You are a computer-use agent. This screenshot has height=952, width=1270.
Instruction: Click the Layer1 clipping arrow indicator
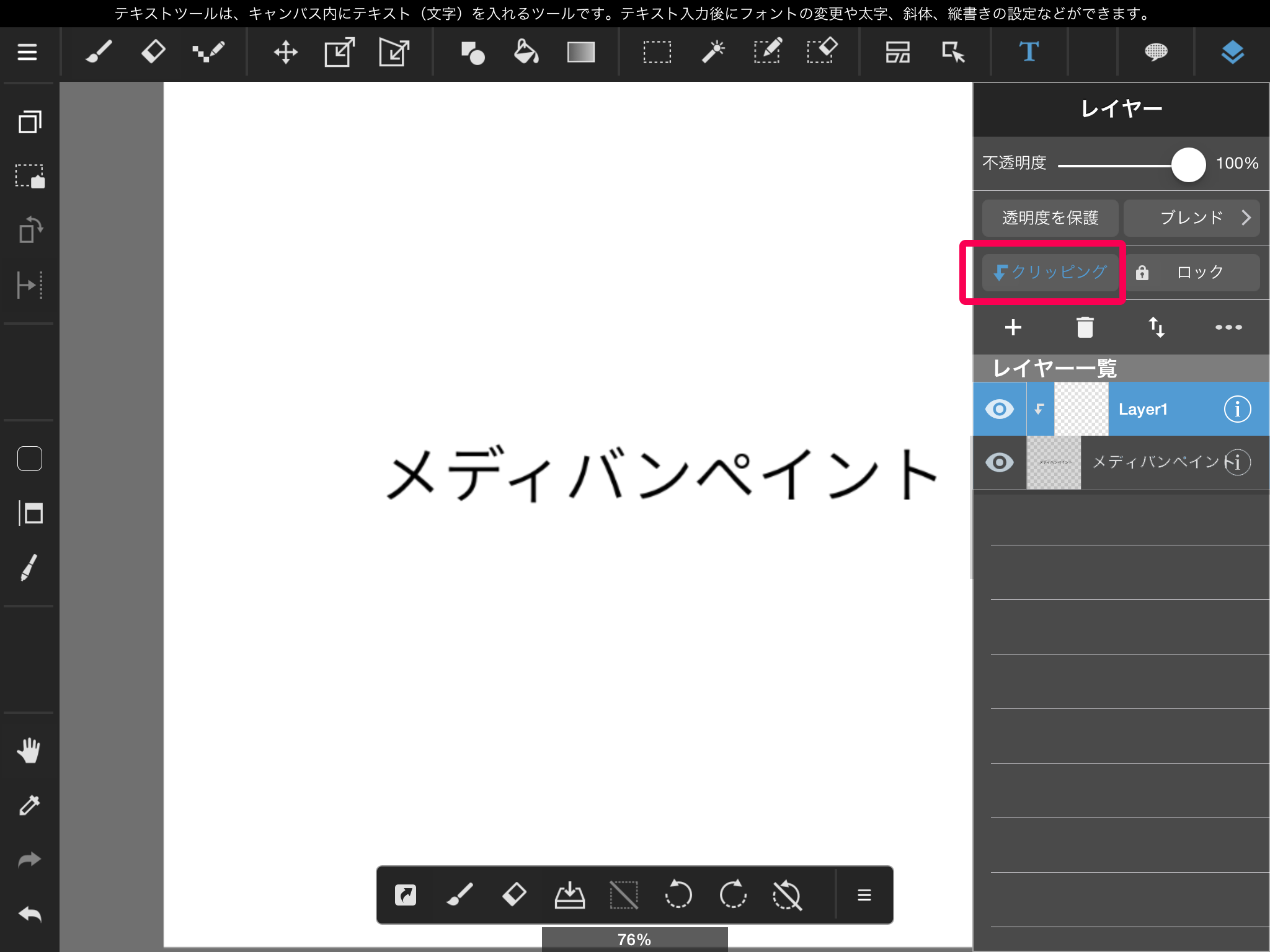pos(1040,409)
